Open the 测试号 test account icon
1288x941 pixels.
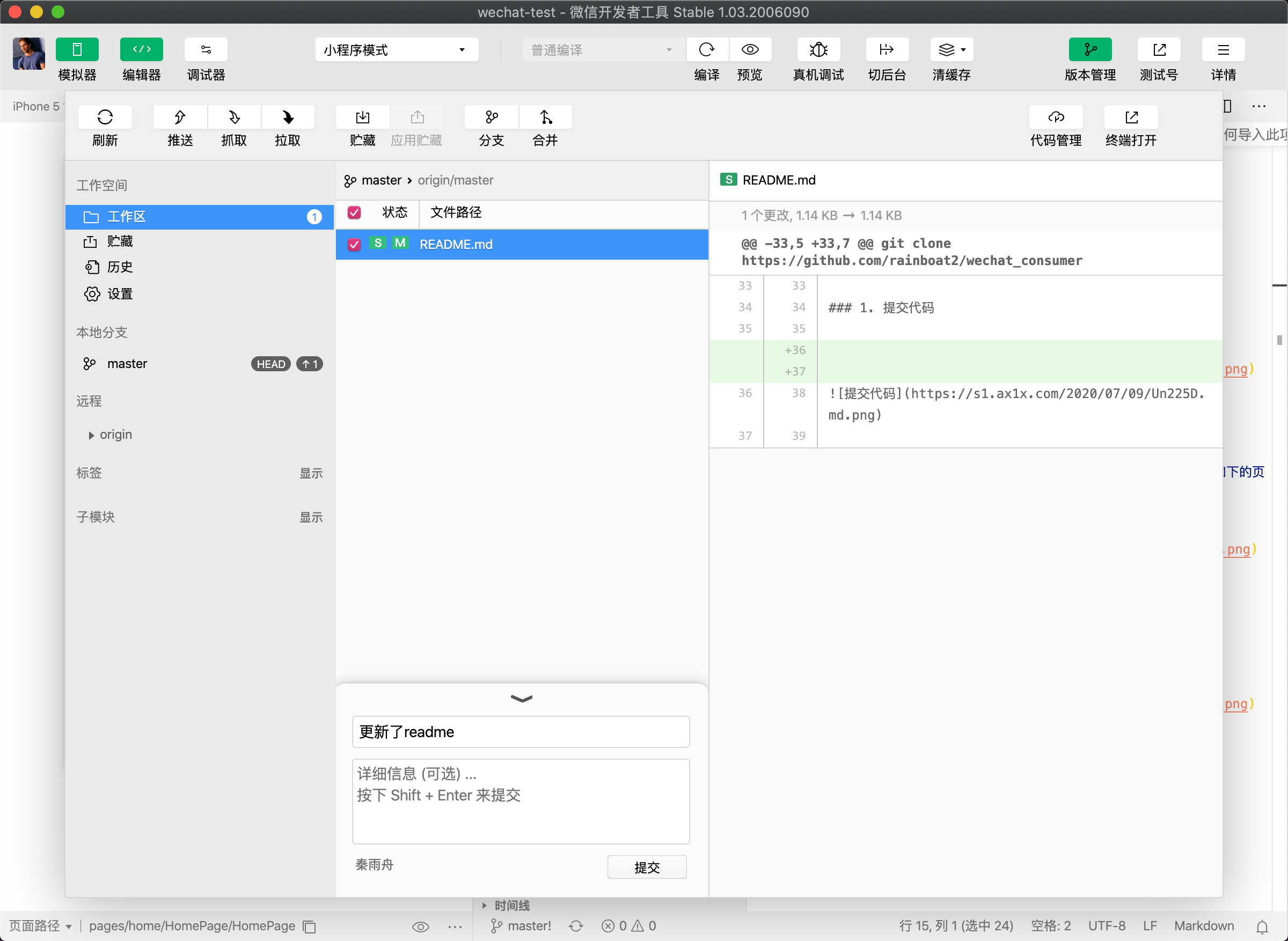pyautogui.click(x=1159, y=49)
